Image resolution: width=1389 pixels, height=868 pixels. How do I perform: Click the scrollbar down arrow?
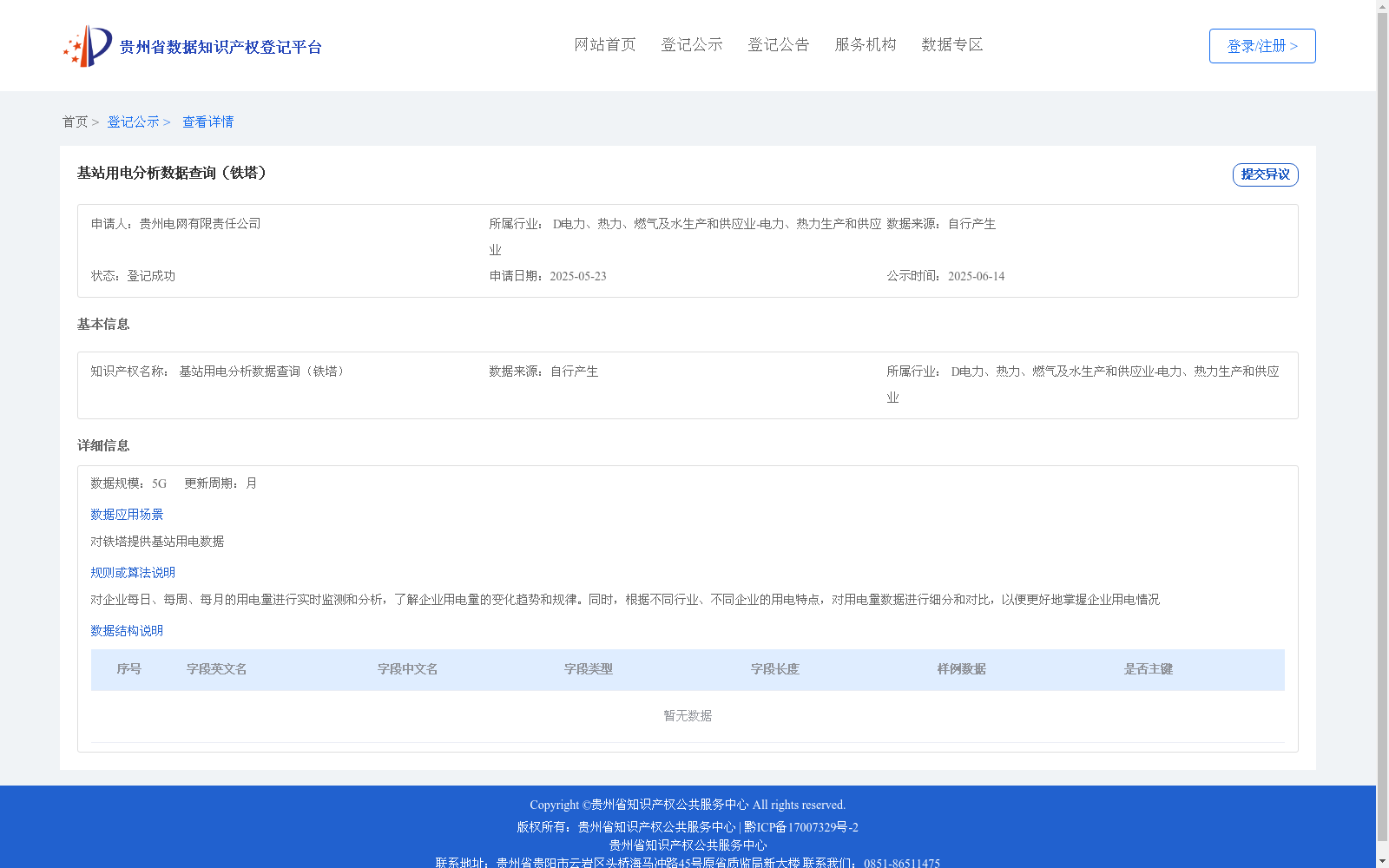click(1382, 861)
